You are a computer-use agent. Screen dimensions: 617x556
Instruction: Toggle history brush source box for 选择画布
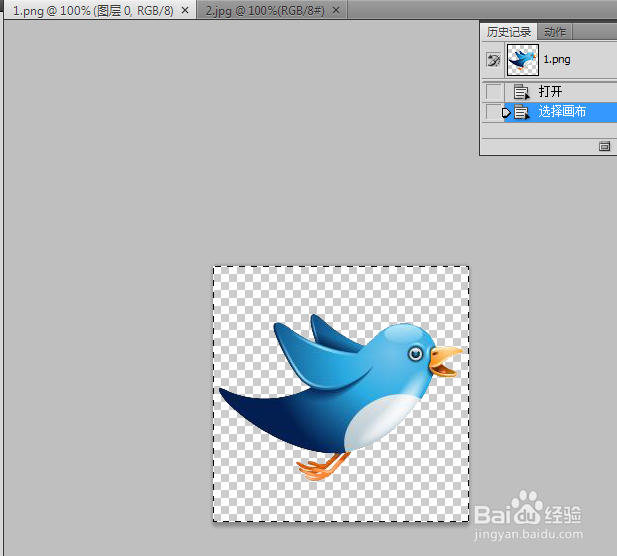493,112
